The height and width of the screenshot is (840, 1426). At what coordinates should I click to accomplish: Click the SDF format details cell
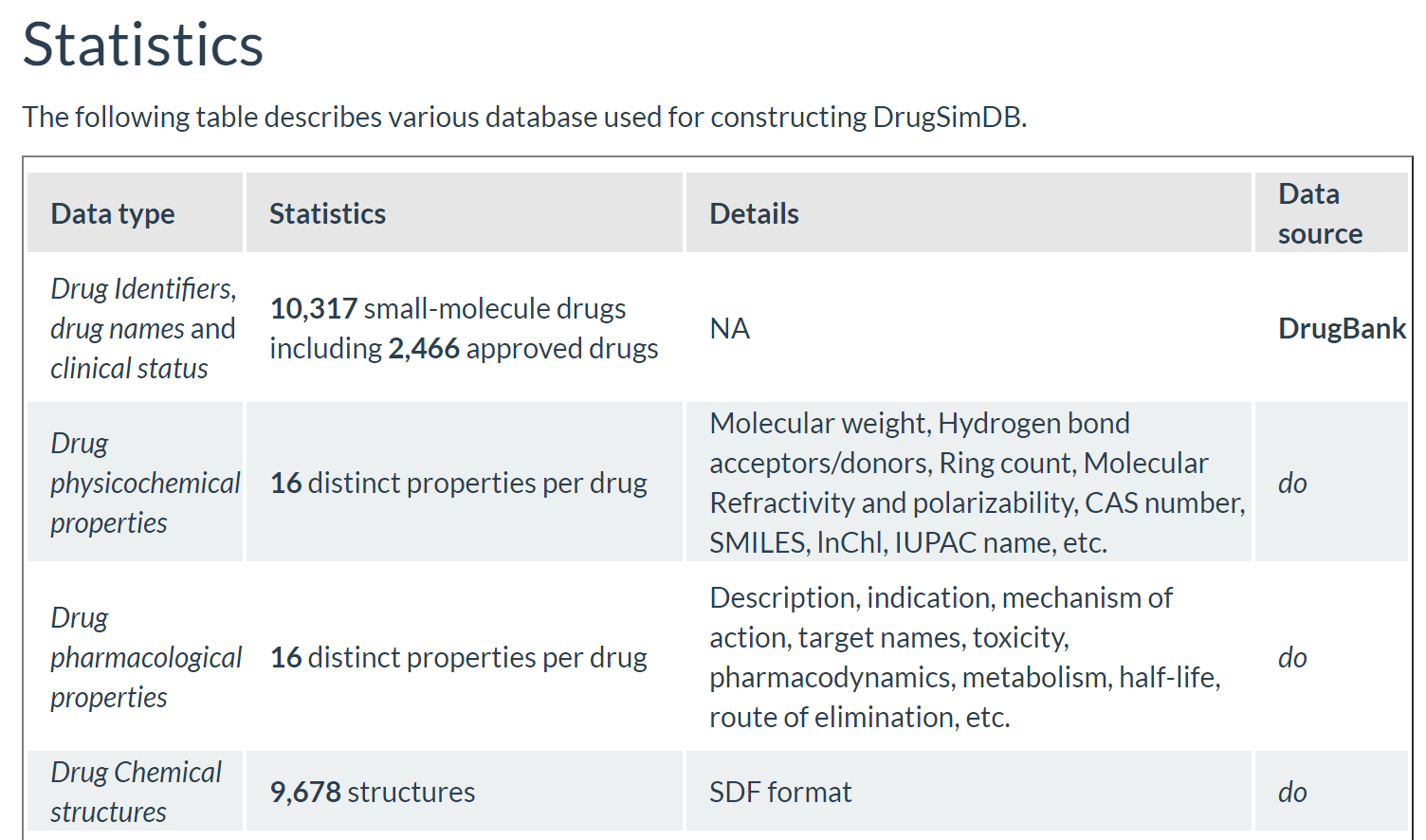point(968,792)
